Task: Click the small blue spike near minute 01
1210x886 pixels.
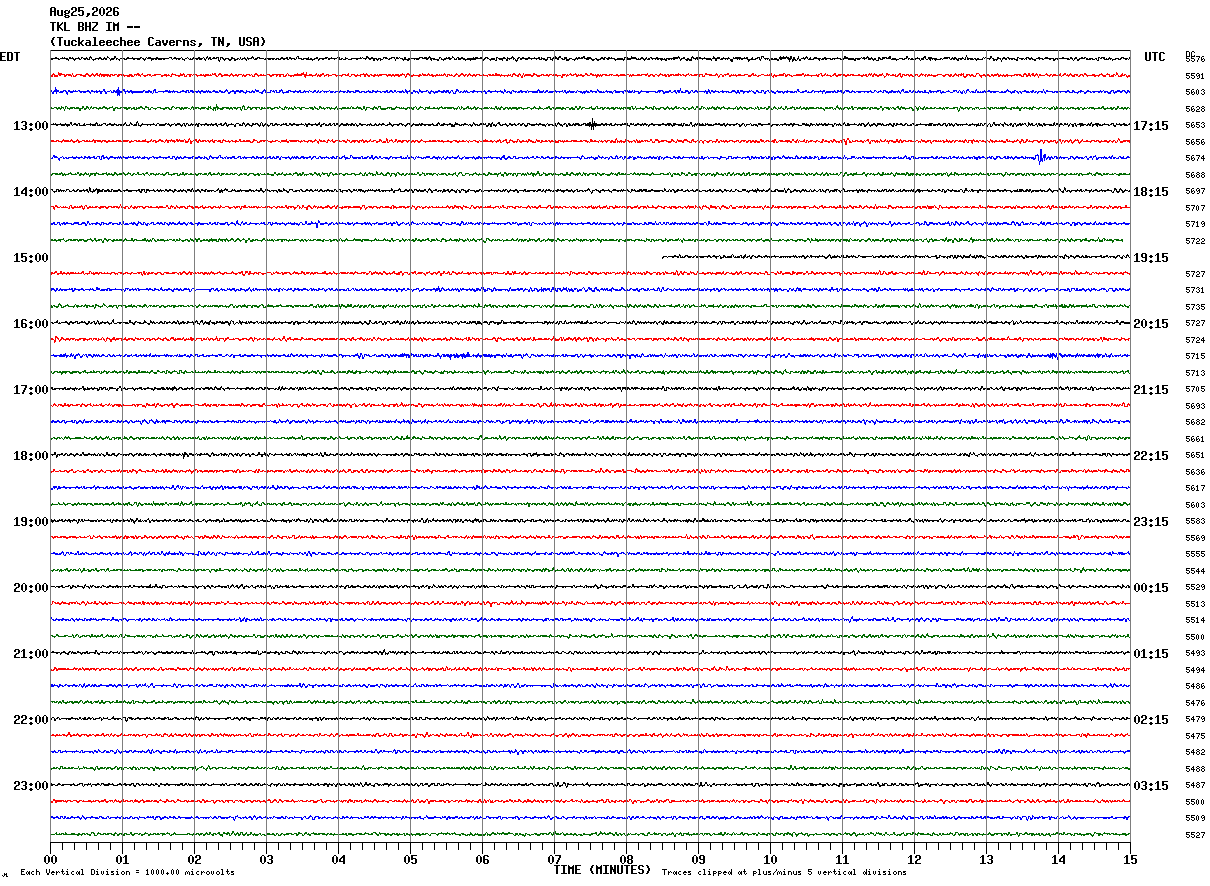Action: (x=118, y=91)
